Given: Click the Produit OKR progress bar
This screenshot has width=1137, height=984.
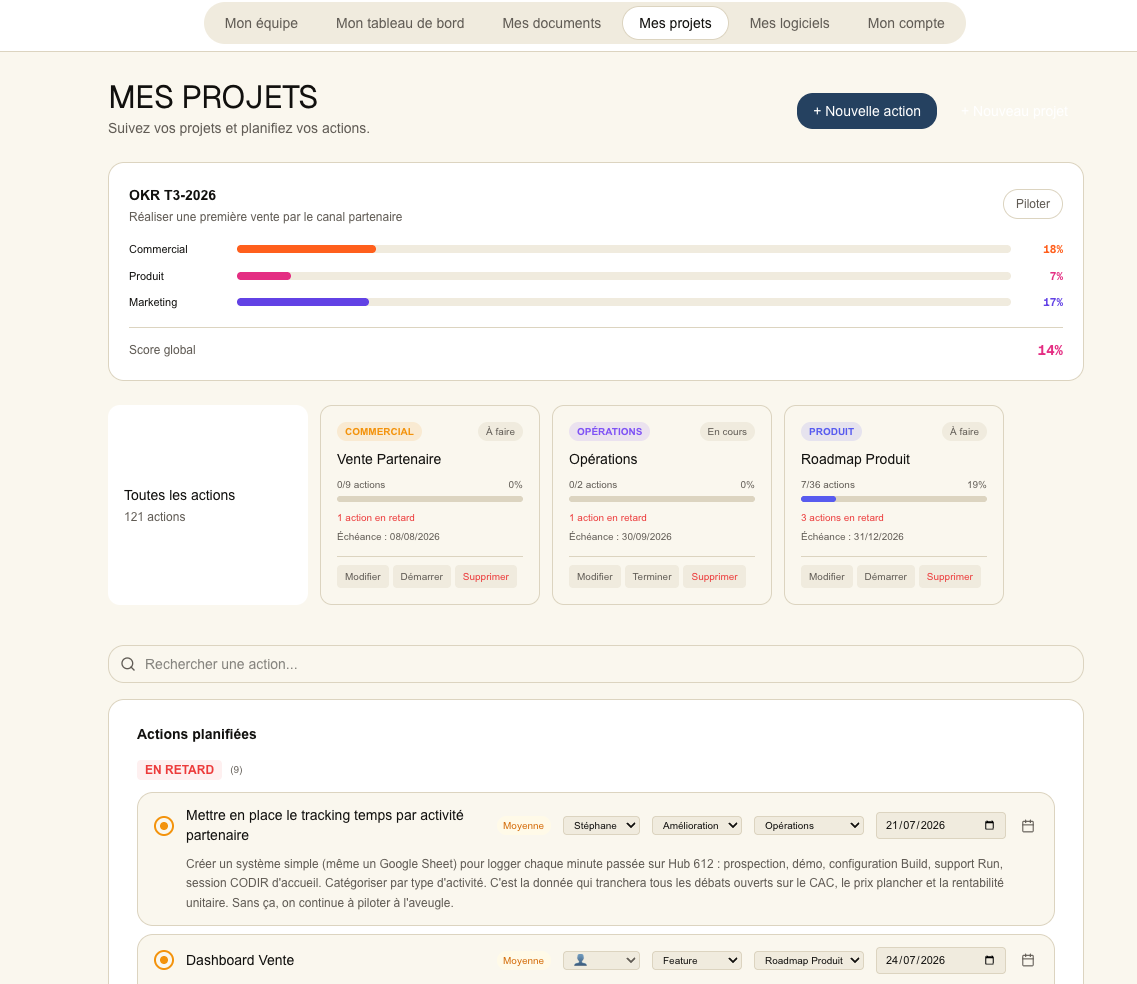Looking at the screenshot, I should (x=624, y=276).
